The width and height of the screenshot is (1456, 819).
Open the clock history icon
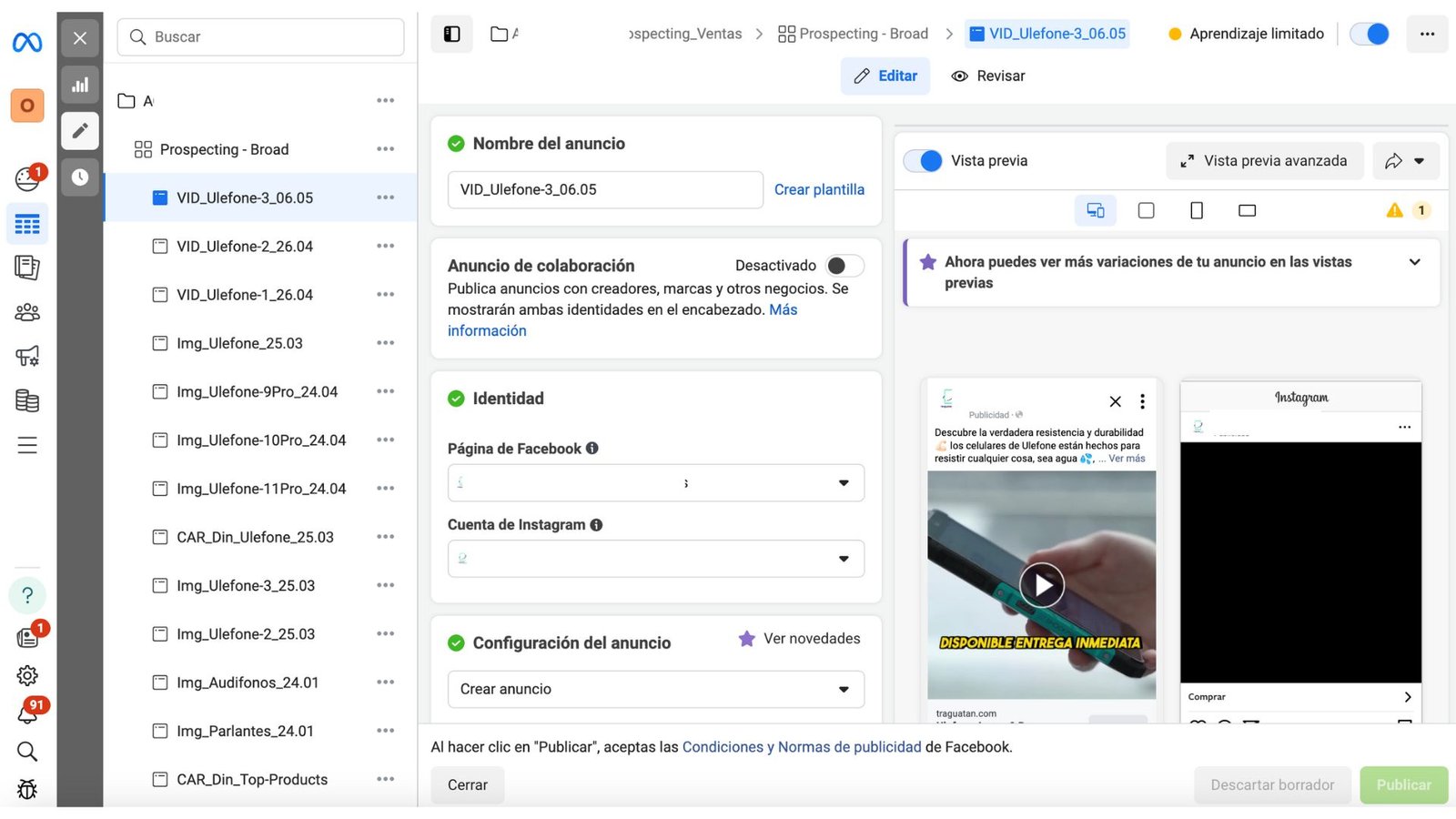(80, 177)
